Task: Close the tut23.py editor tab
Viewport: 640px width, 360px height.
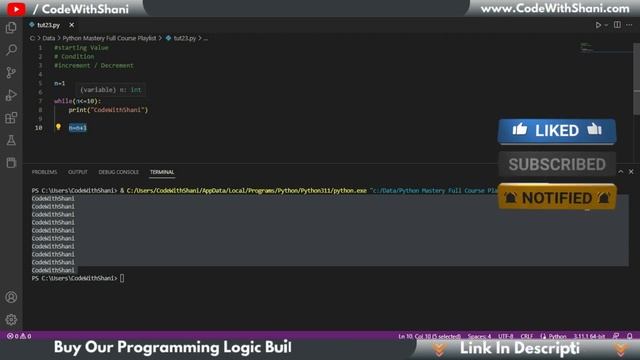Action: click(x=71, y=25)
